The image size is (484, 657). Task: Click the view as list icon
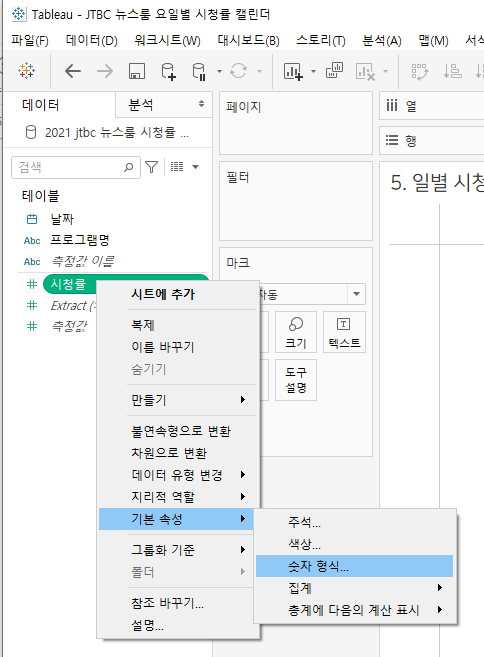point(177,167)
